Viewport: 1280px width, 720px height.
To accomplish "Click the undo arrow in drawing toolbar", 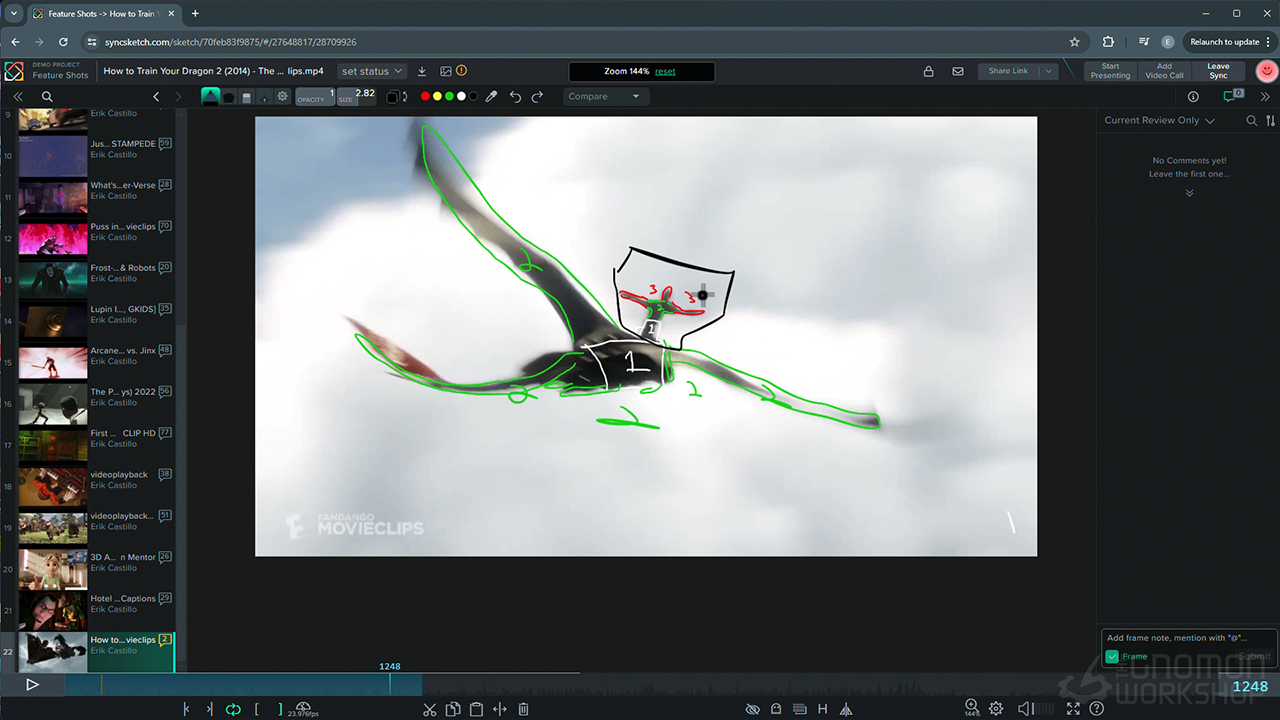I will [515, 97].
